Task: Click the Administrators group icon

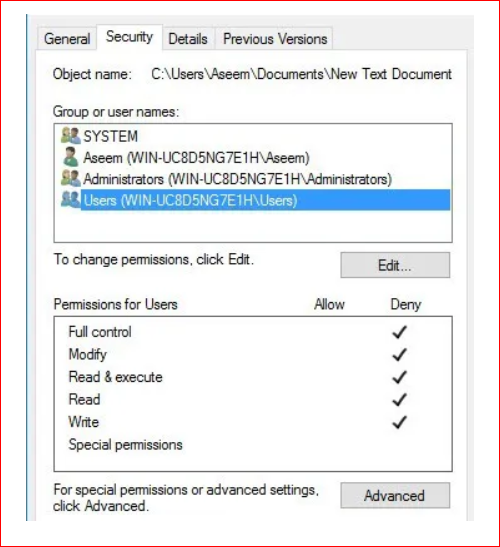Action: (70, 178)
